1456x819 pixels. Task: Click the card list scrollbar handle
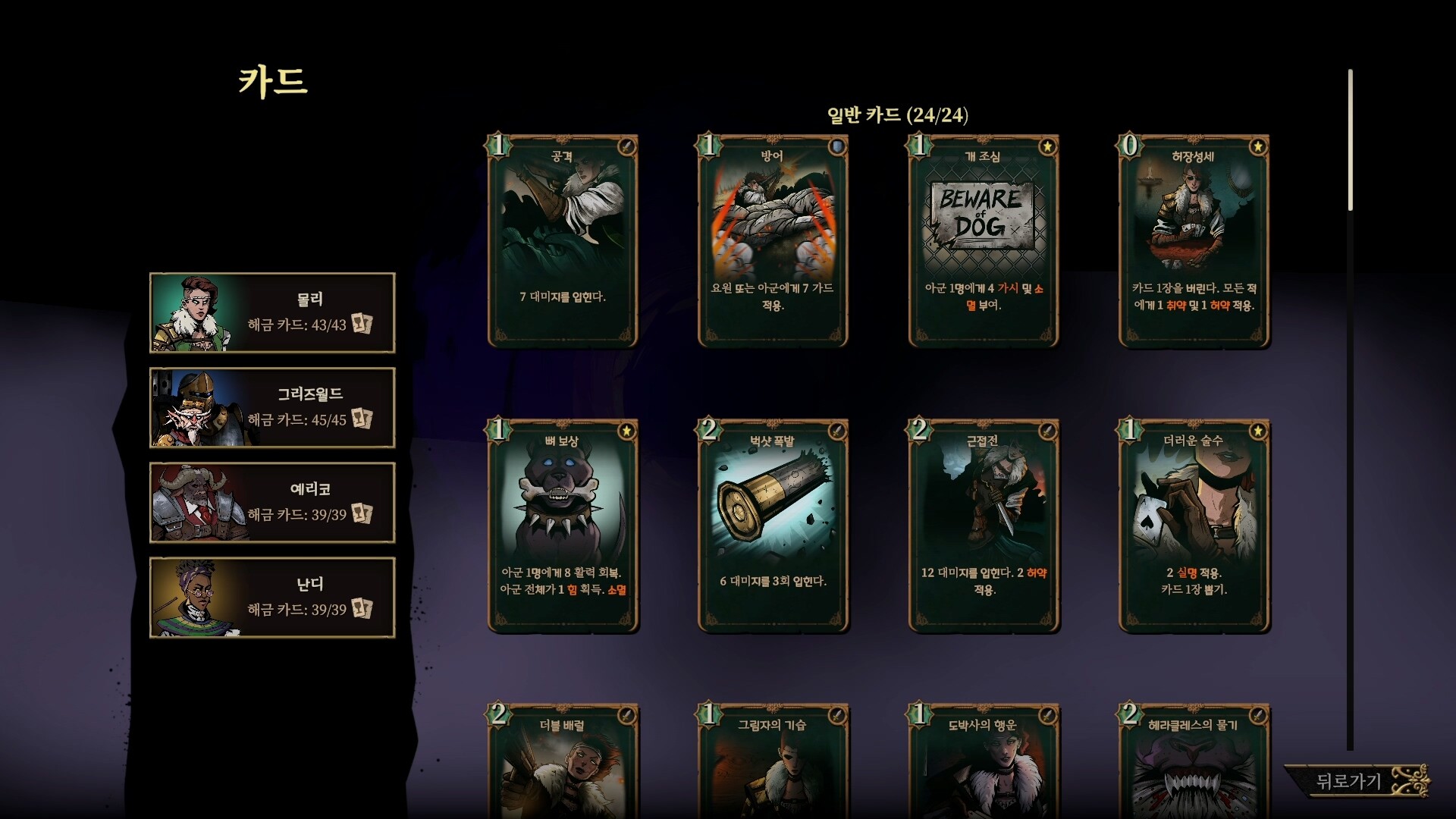(x=1350, y=140)
